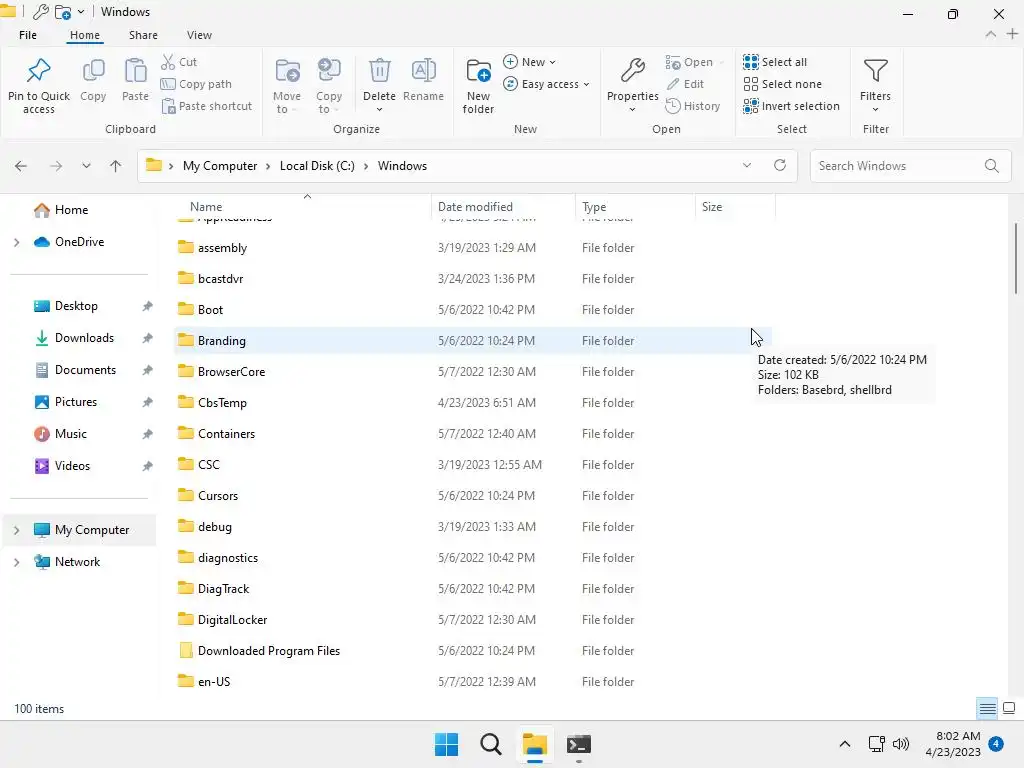Click the Paste ribbon icon
This screenshot has height=768, width=1024.
pos(135,71)
